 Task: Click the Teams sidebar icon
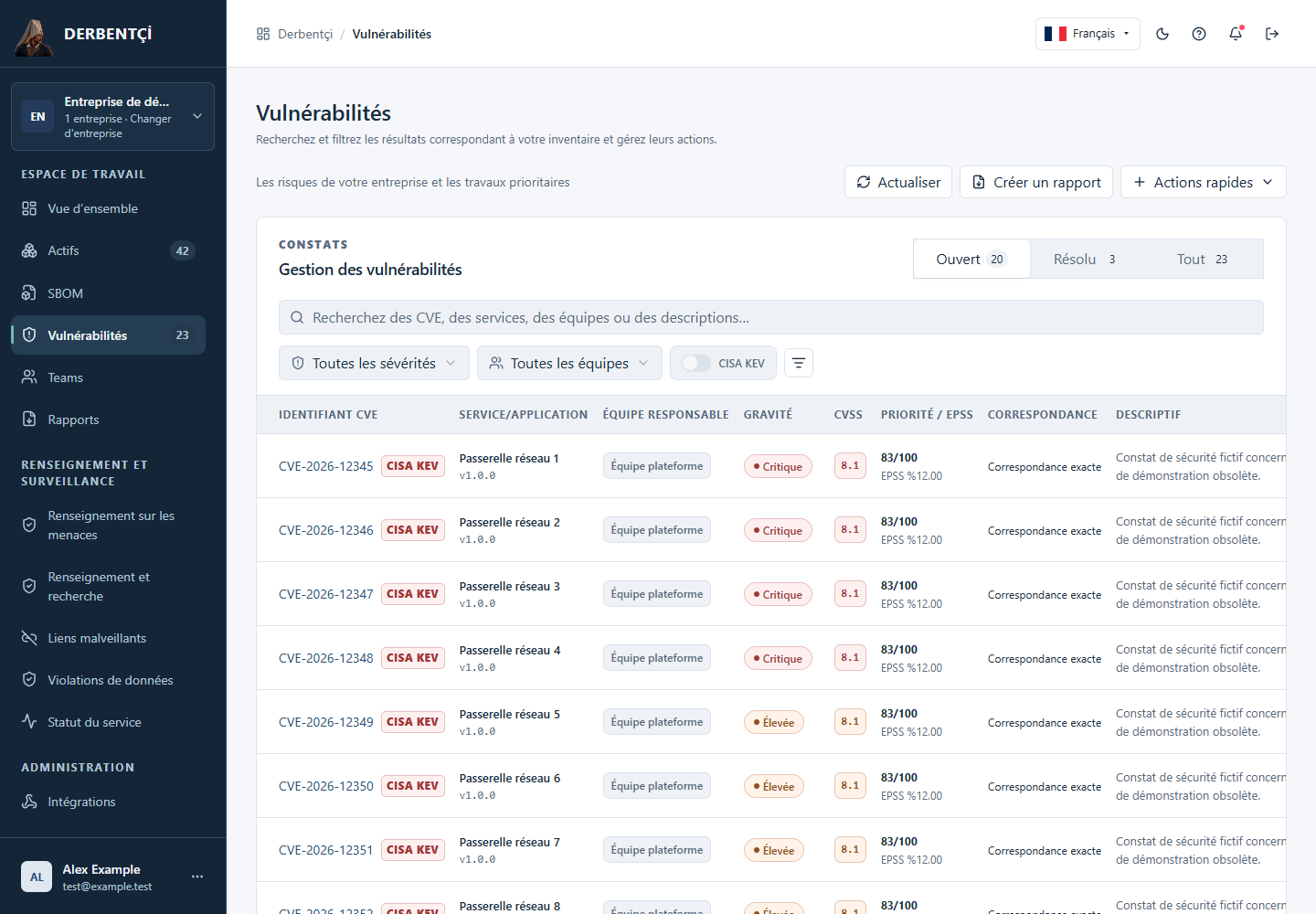29,377
